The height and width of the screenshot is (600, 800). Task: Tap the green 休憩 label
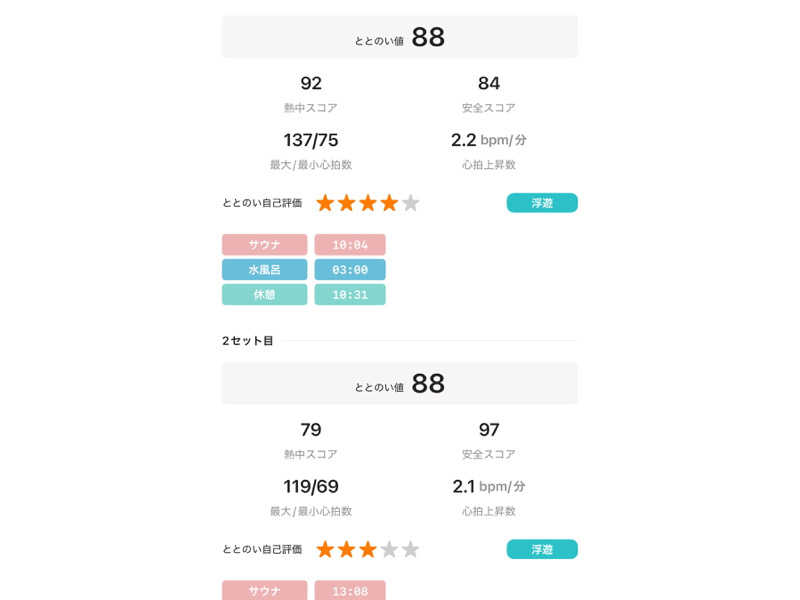[264, 294]
